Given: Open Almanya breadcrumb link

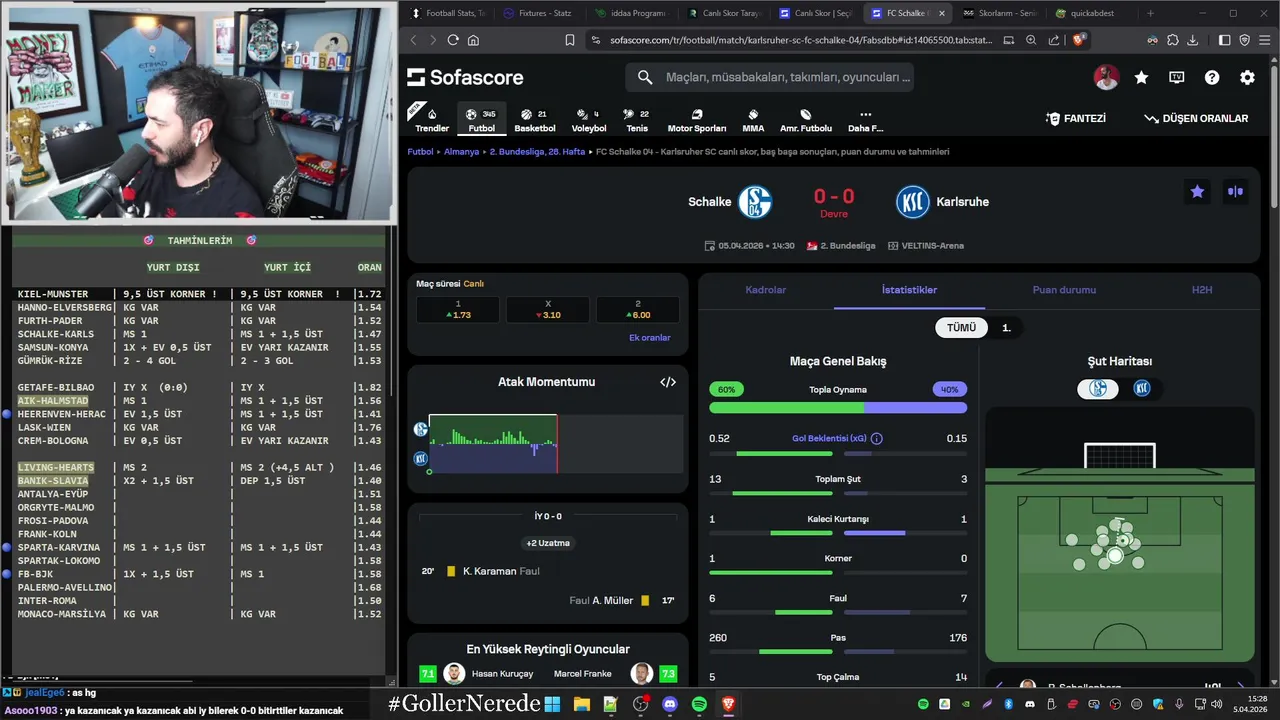Looking at the screenshot, I should 461,152.
